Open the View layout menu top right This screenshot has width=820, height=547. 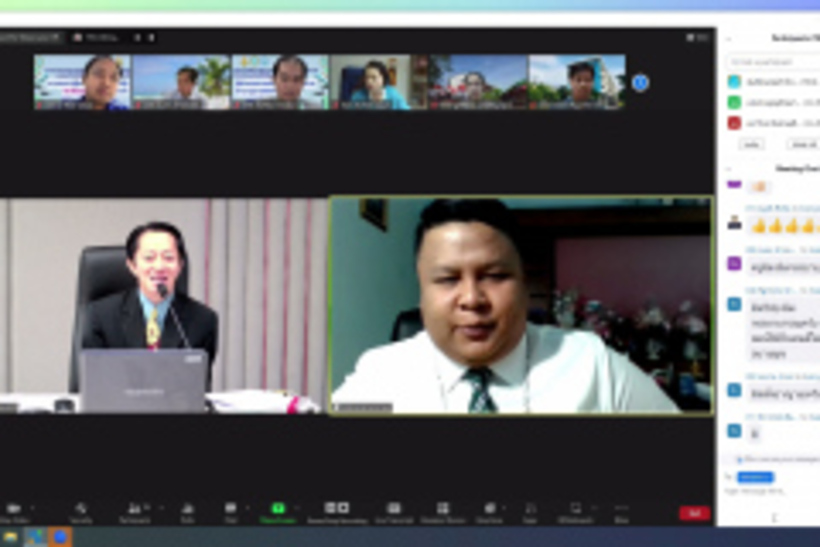697,38
